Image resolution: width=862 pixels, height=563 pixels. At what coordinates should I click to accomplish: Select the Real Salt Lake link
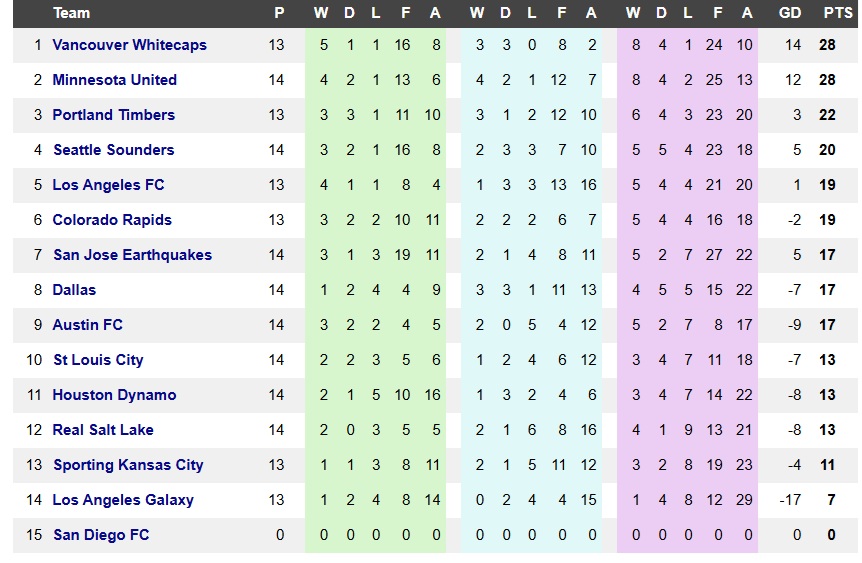103,430
